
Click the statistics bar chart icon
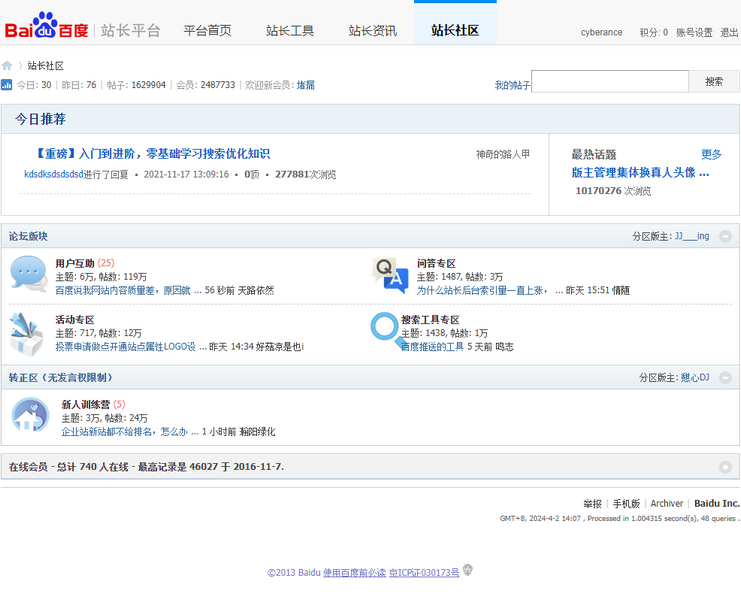(7, 85)
